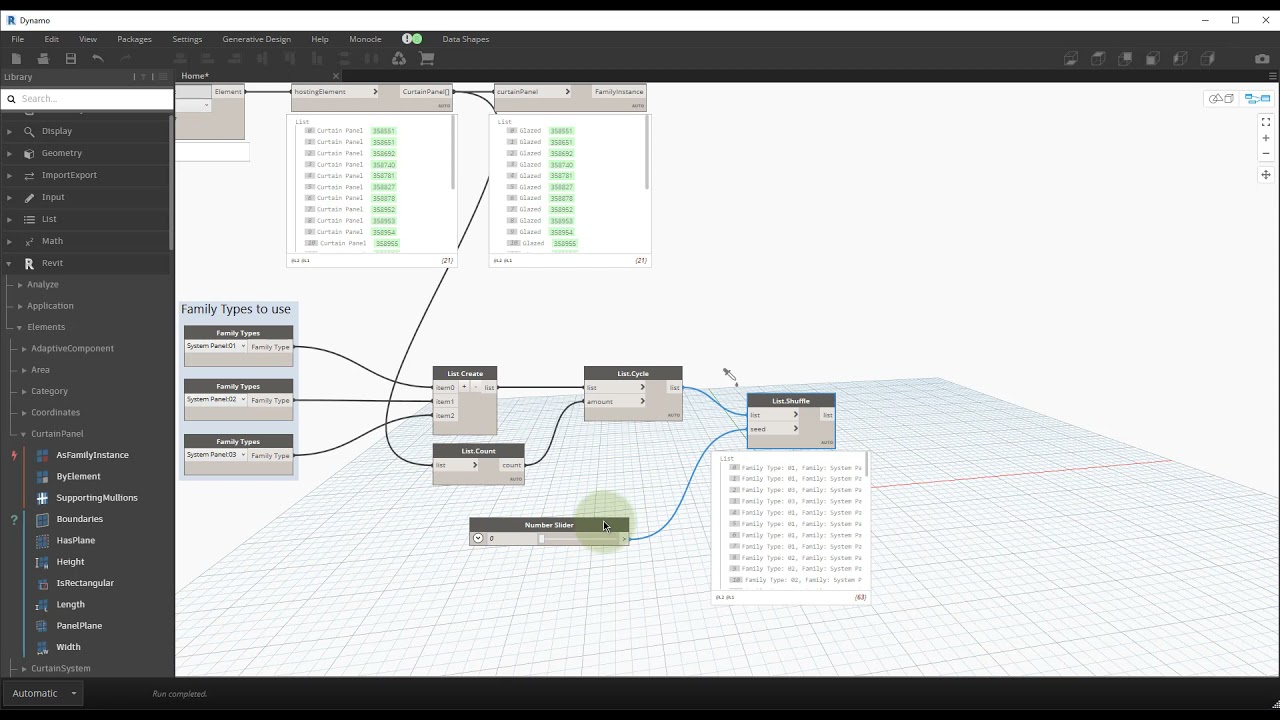Expand the ImportExport library category
Screen dimensions: 1280x720
click(x=10, y=175)
